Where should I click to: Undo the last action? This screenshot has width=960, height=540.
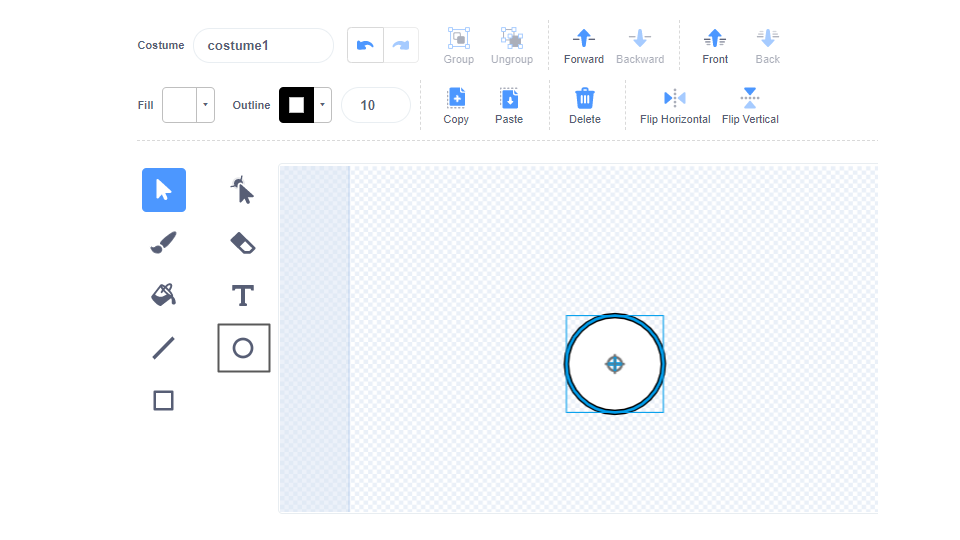pos(365,45)
